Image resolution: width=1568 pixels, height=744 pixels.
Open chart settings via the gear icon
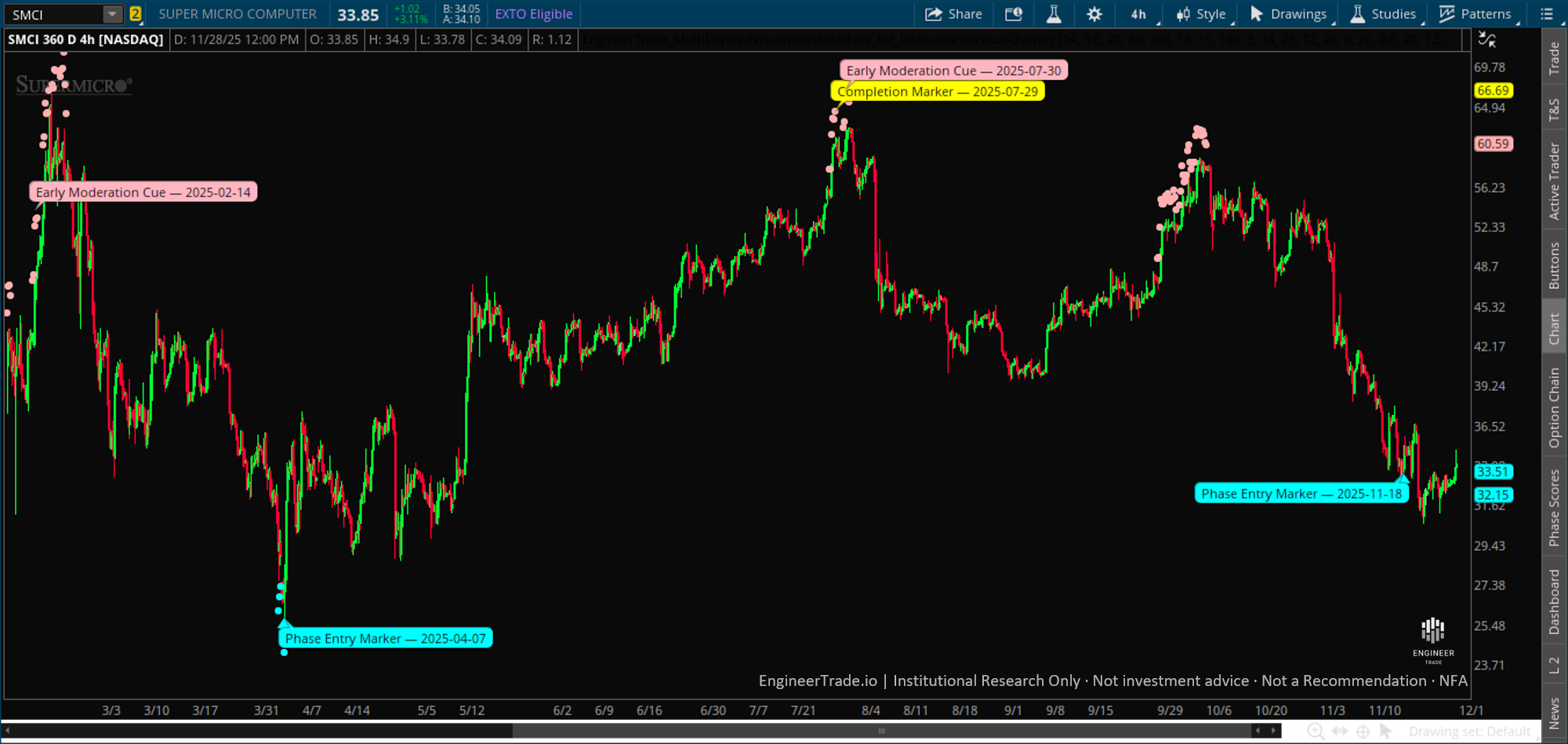tap(1094, 13)
